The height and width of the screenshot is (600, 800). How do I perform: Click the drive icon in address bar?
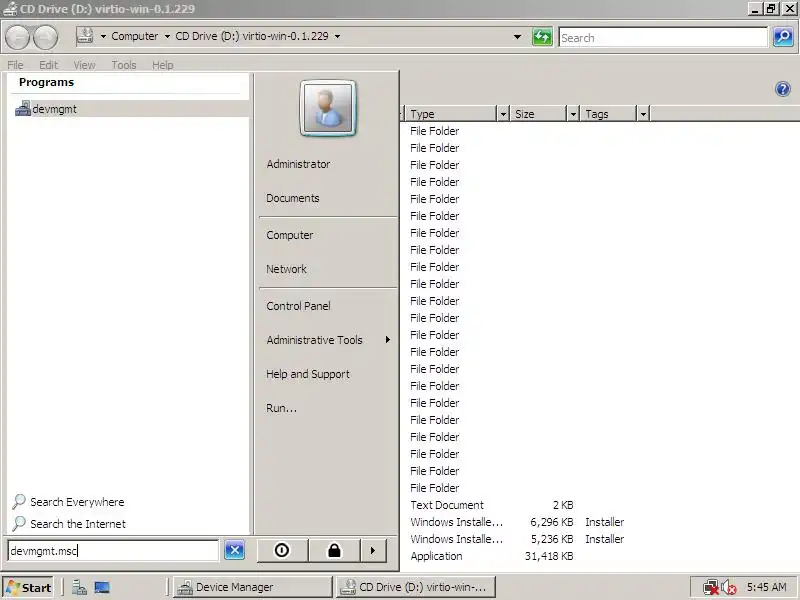85,36
